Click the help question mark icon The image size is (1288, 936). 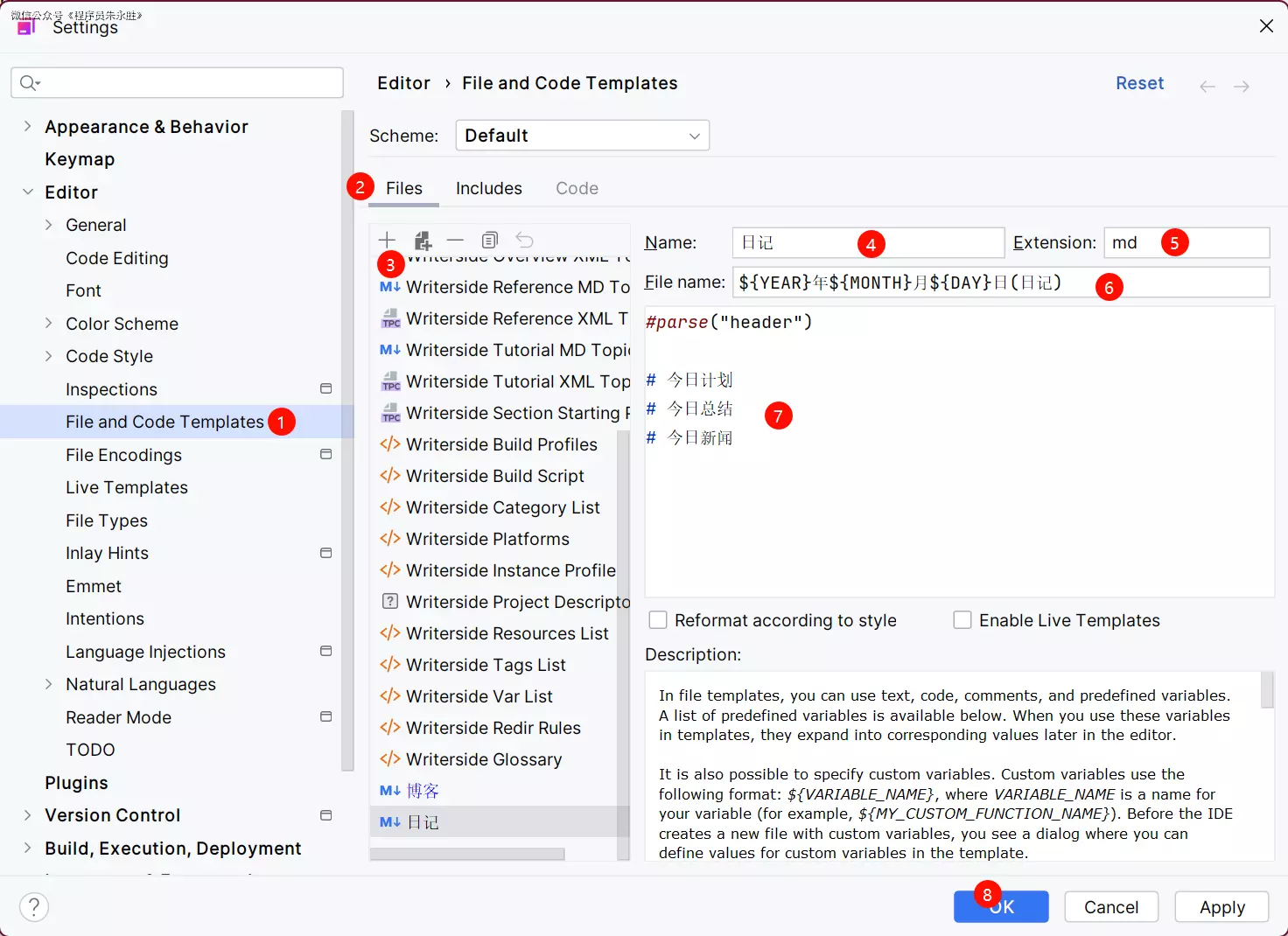click(x=34, y=907)
